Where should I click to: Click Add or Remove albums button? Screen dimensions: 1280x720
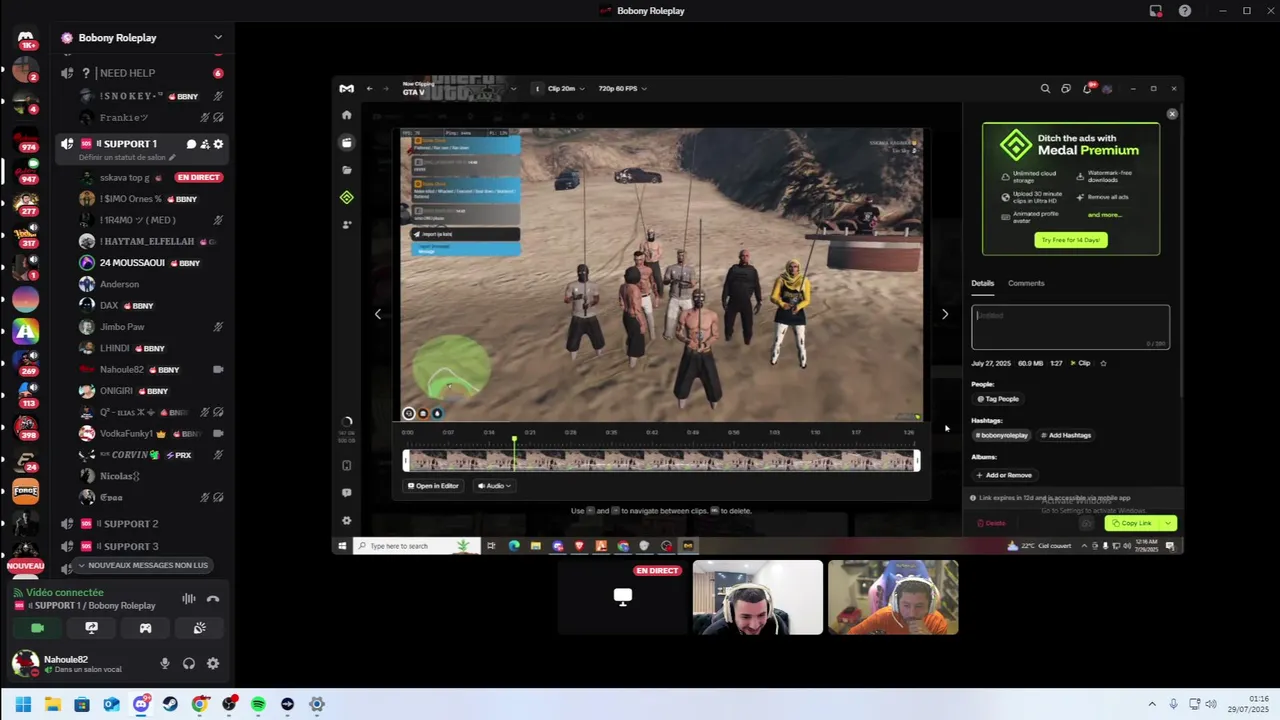(1004, 475)
